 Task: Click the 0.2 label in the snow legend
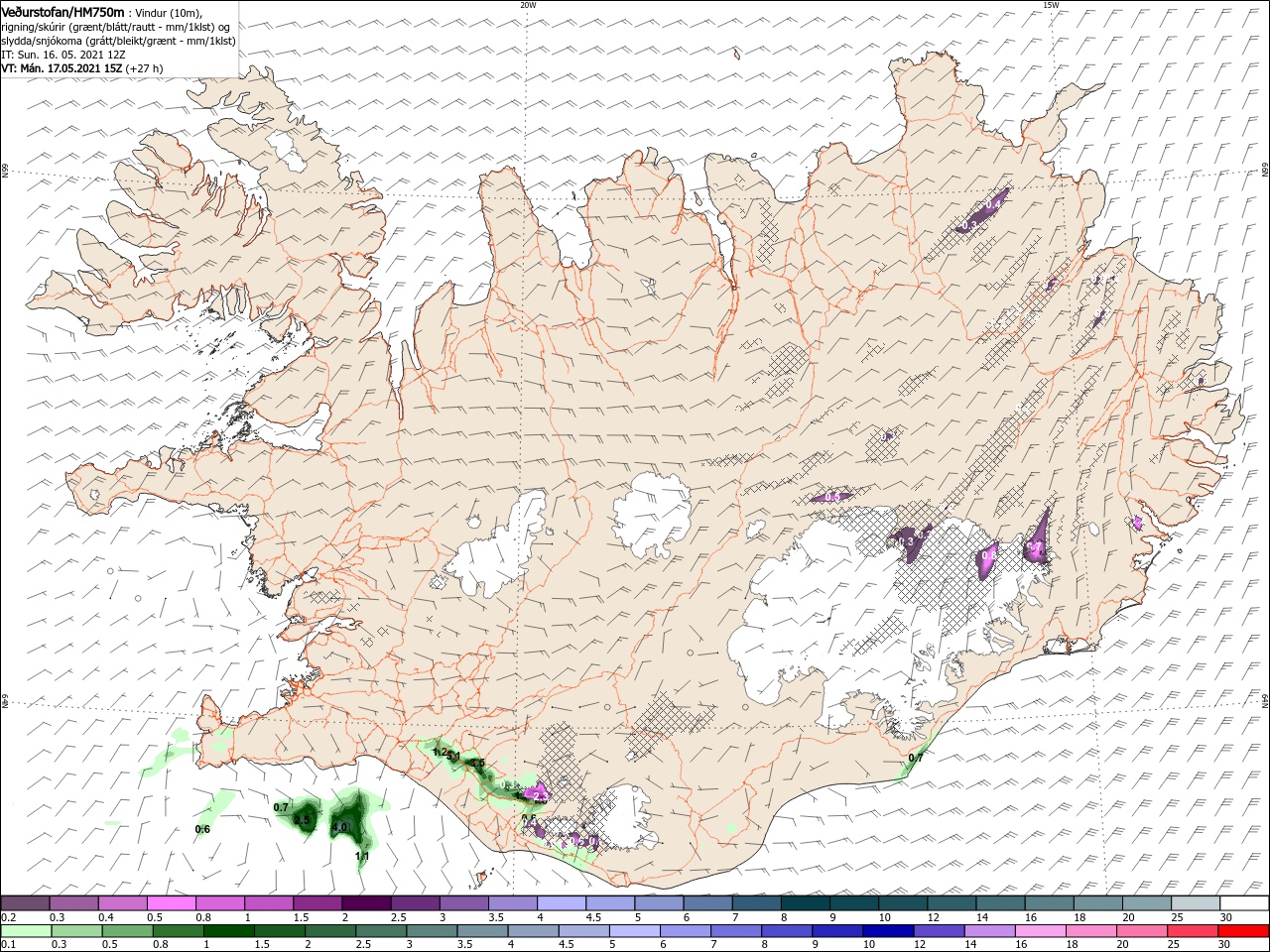click(x=8, y=918)
